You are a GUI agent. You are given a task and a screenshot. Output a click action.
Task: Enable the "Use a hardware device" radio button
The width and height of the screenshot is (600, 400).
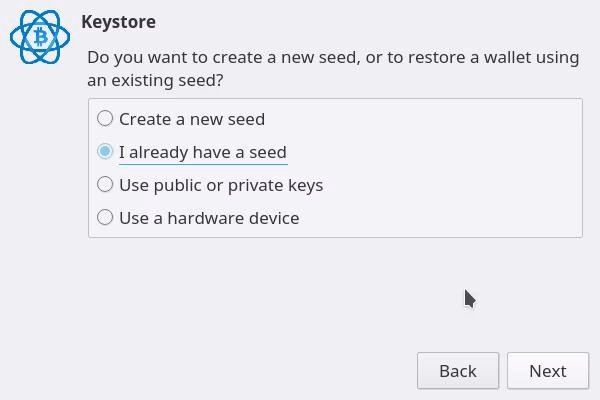[105, 218]
